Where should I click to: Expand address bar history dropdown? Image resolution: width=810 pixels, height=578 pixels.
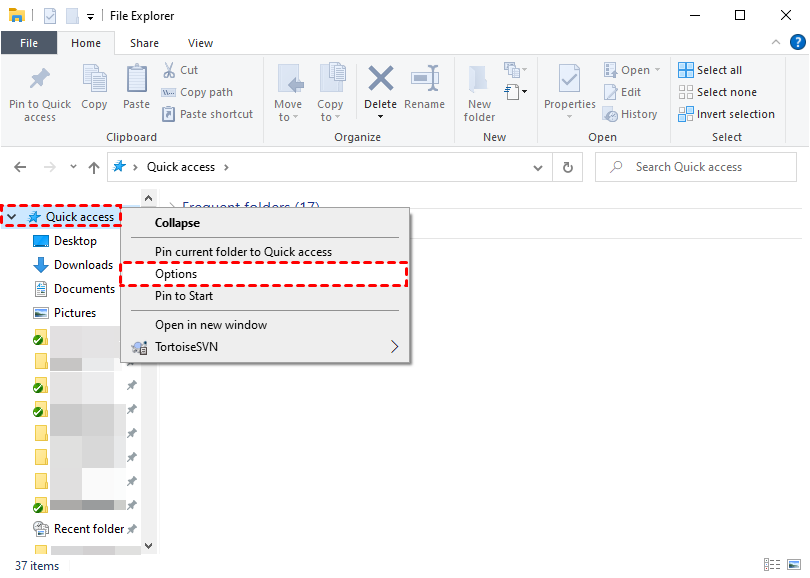[x=538, y=167]
